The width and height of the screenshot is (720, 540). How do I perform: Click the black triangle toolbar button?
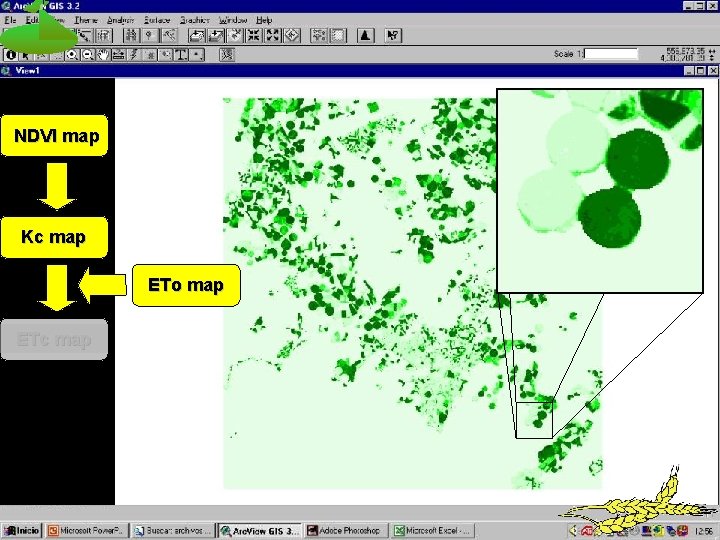tap(366, 35)
